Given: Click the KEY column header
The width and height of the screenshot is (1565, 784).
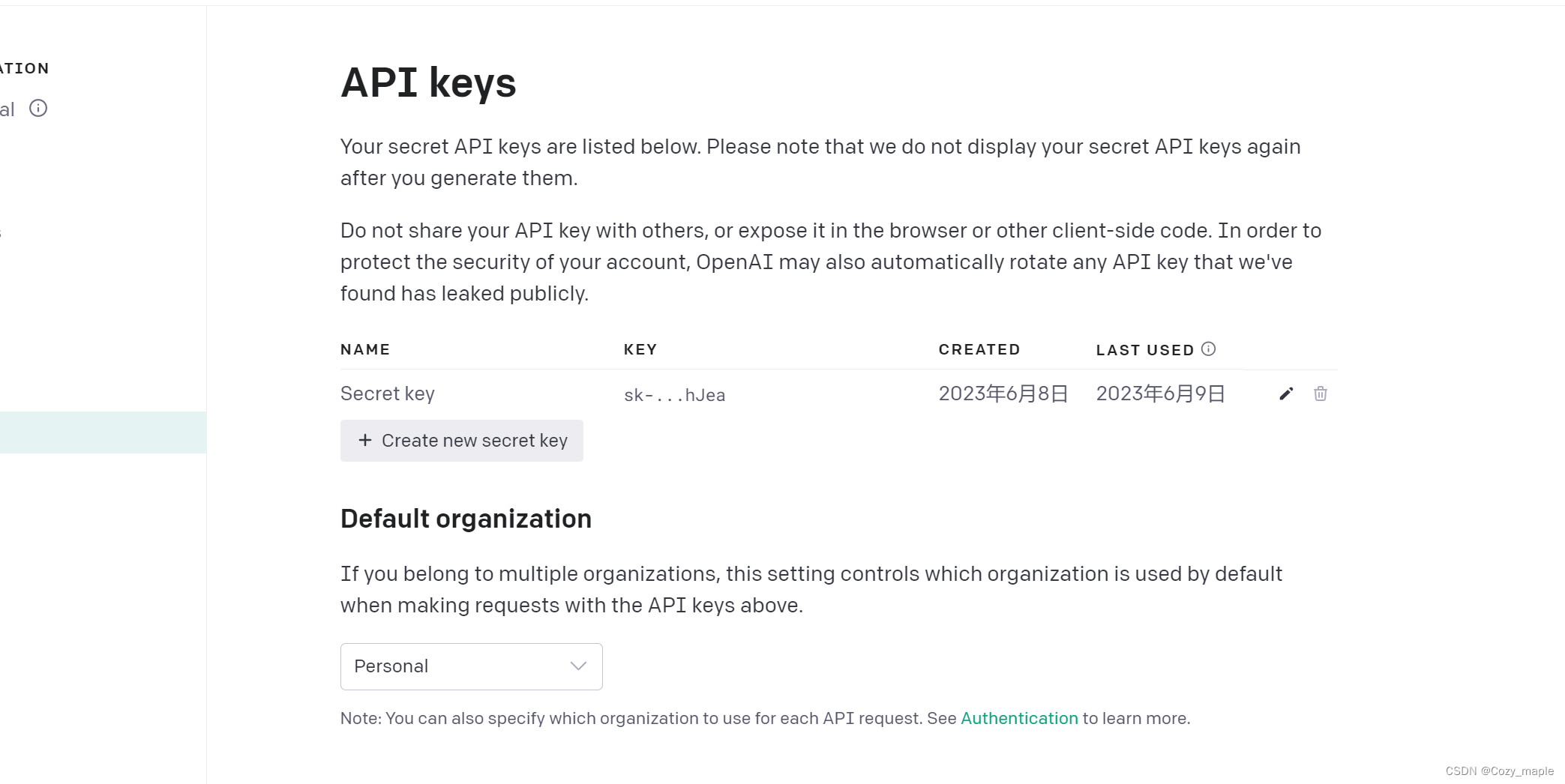Looking at the screenshot, I should pyautogui.click(x=640, y=349).
